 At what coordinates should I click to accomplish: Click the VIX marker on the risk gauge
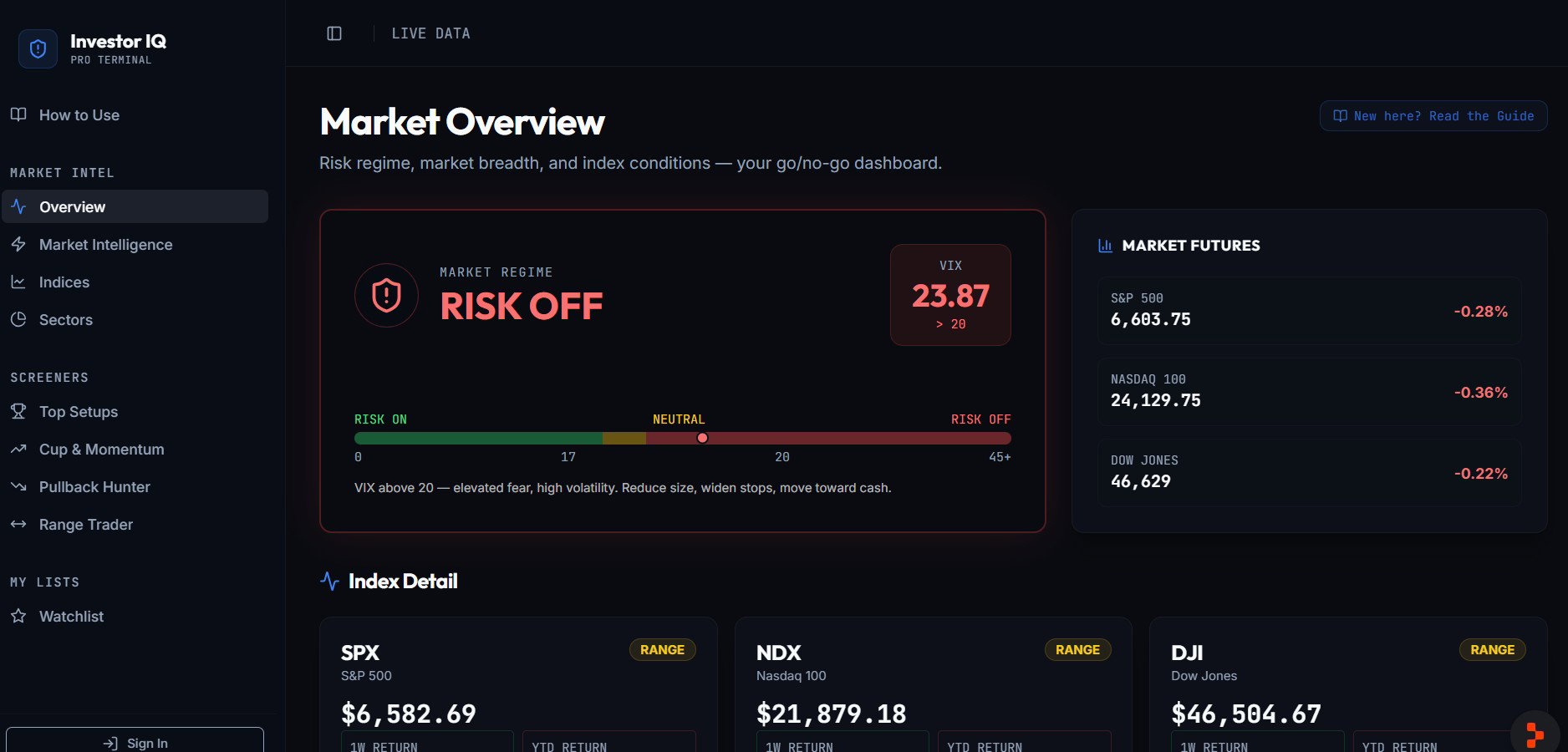(x=702, y=438)
